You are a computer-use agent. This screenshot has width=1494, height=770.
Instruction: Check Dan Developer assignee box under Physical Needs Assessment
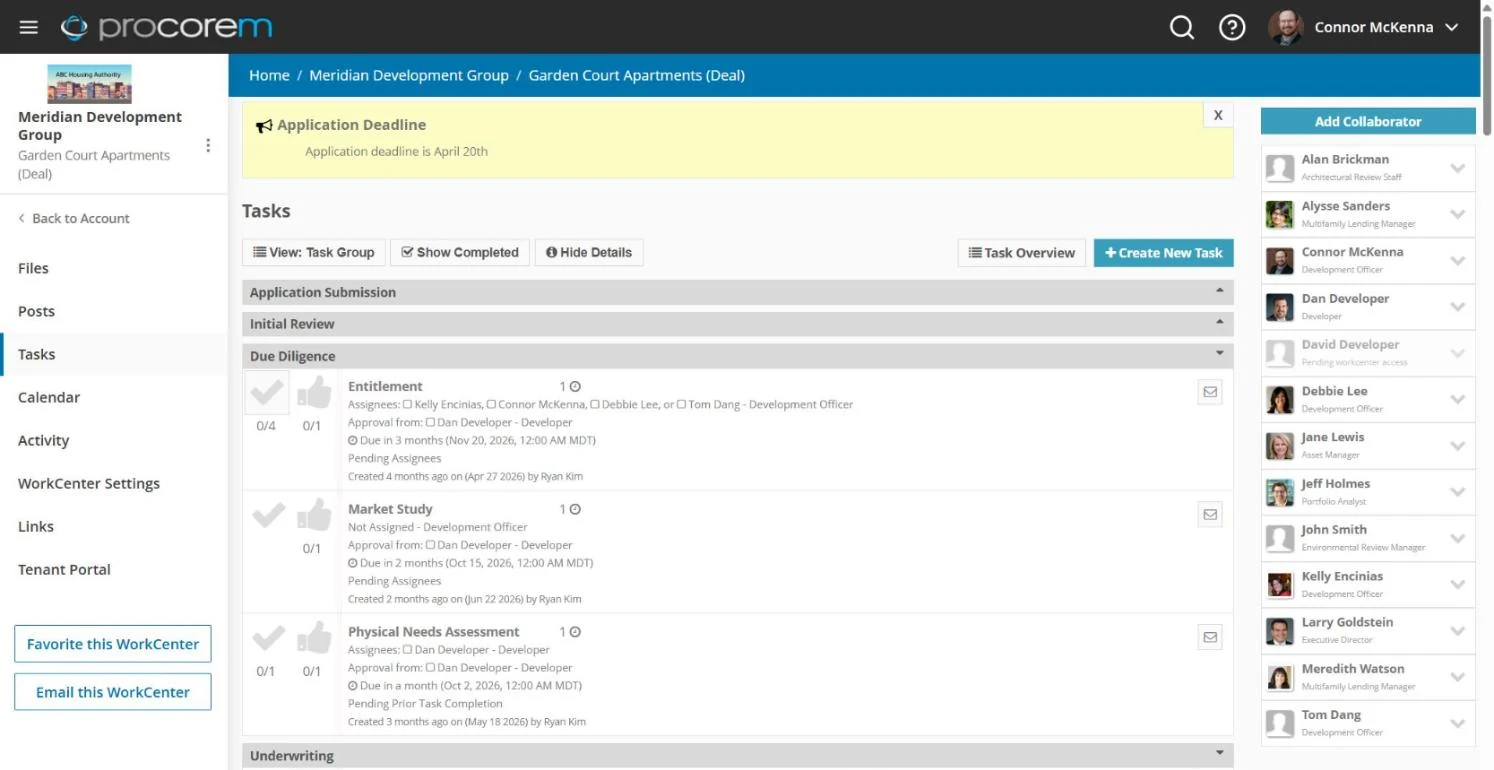(x=408, y=650)
